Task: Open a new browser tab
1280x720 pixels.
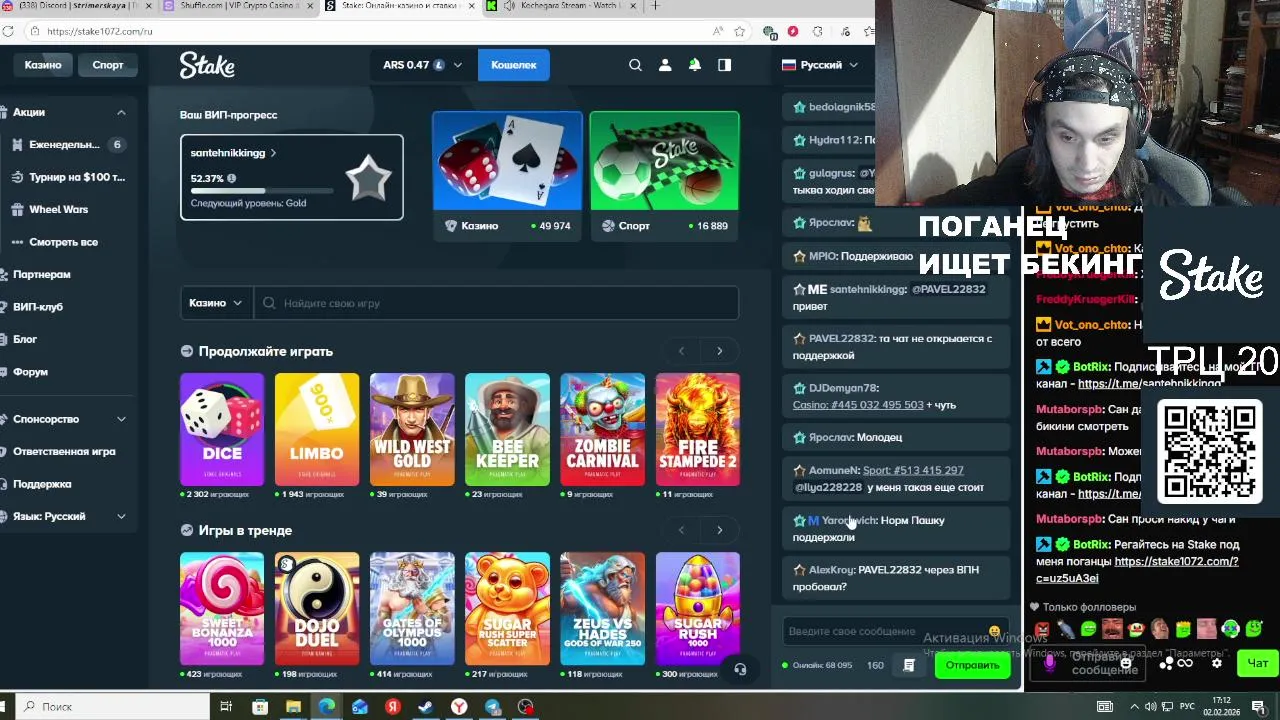Action: click(655, 6)
